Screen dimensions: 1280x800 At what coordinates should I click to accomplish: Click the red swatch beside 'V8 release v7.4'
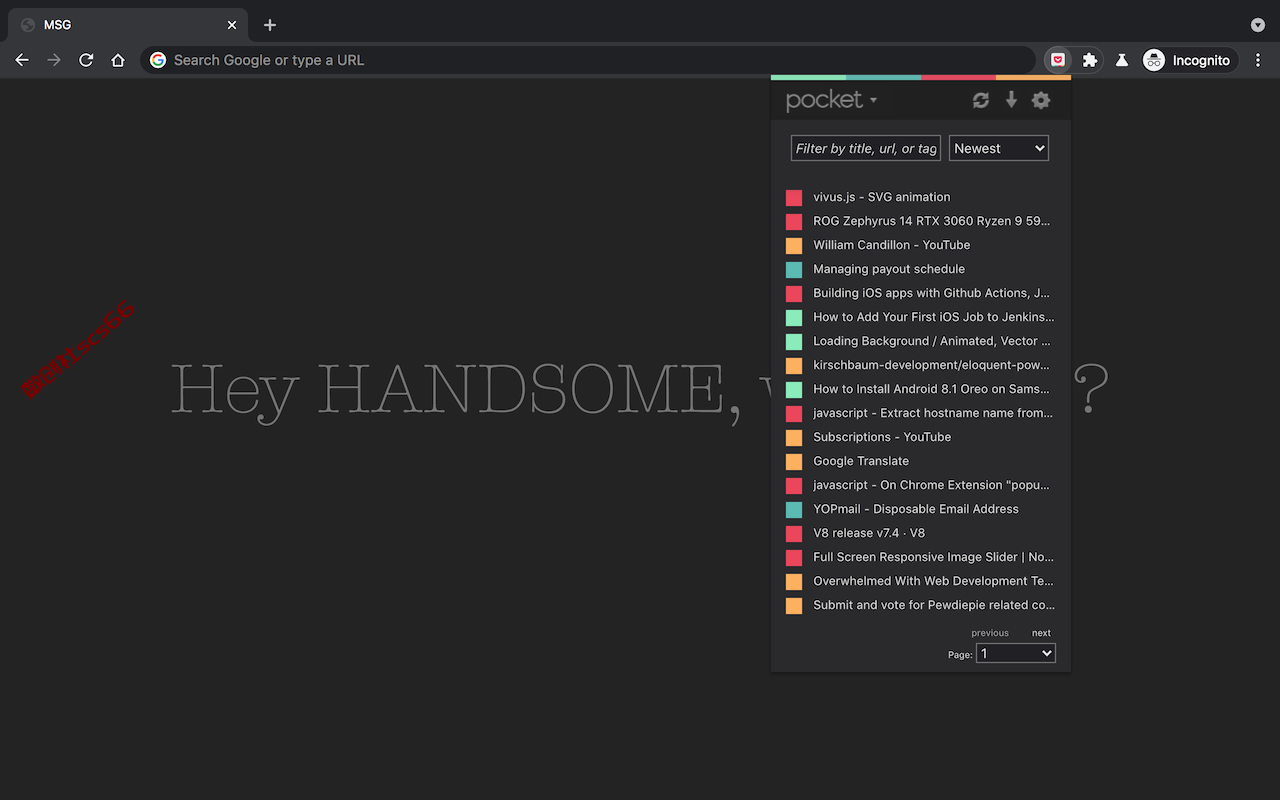click(x=794, y=534)
